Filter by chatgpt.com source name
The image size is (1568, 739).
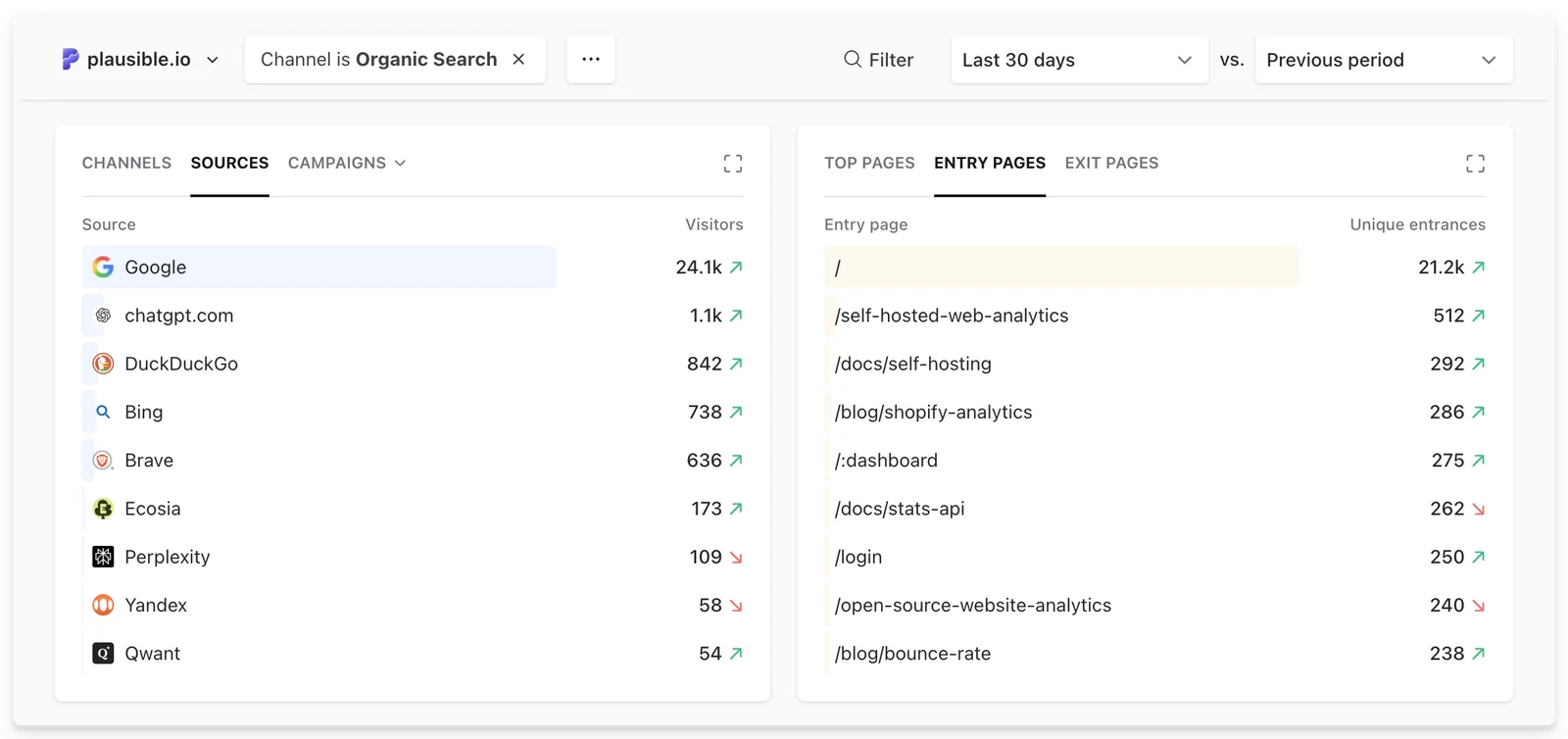(x=178, y=316)
